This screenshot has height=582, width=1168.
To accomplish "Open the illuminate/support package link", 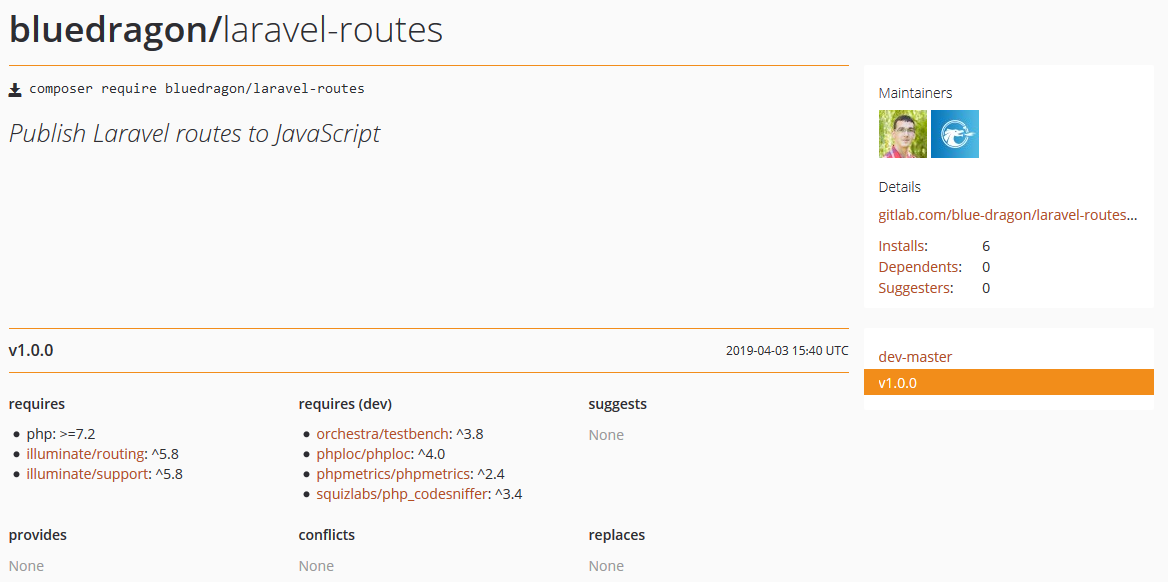I will click(x=88, y=474).
